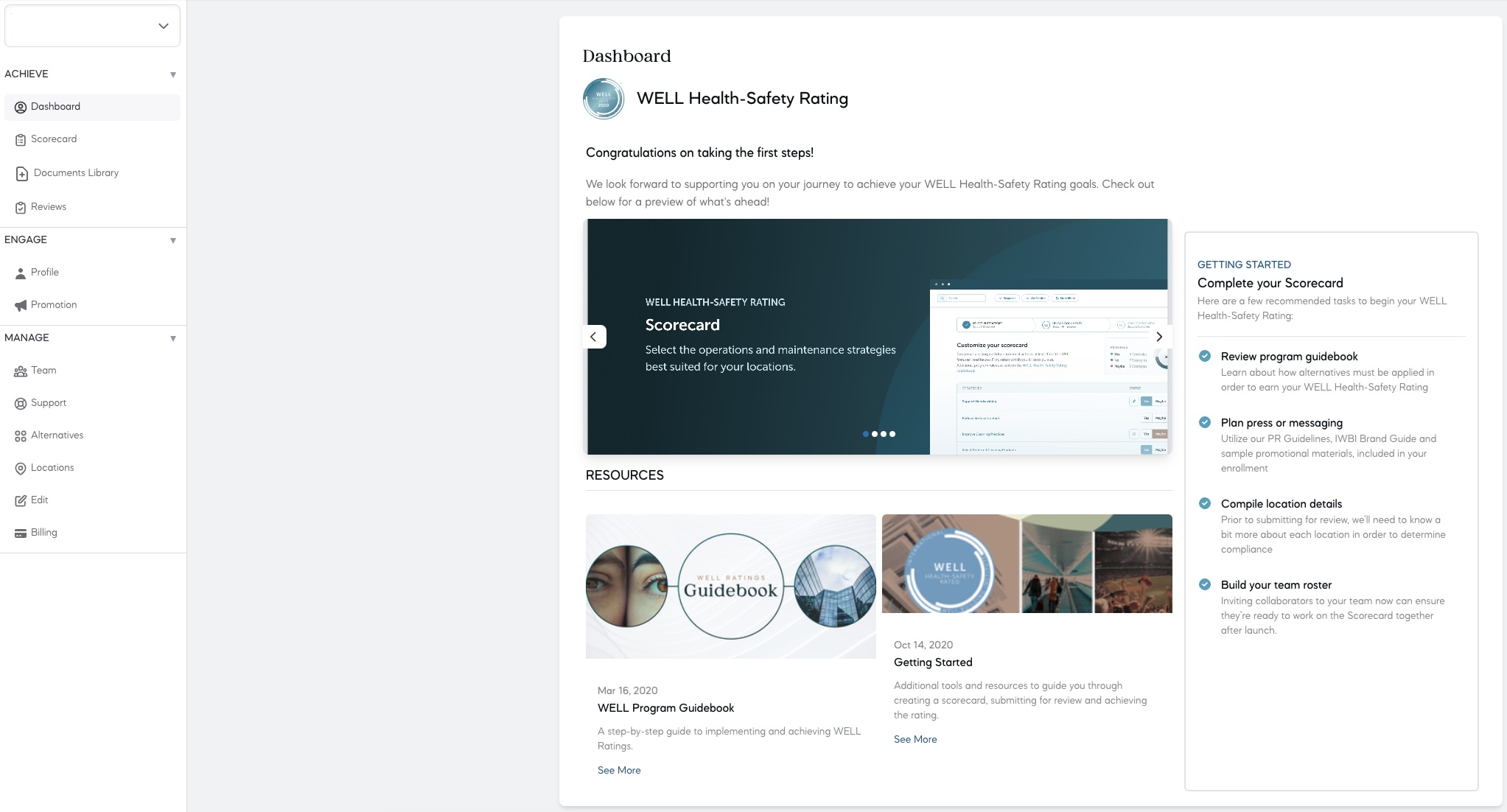Click the ENGAGE section header label
Screen dimensions: 1507x812
[26, 240]
